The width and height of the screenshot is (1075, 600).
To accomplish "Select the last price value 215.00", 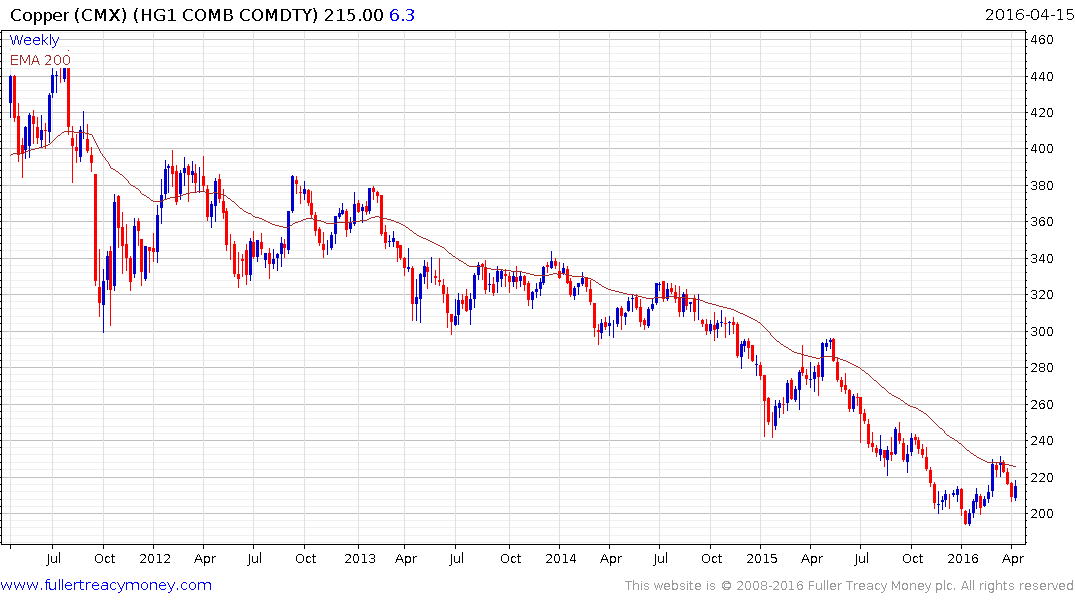I will (354, 15).
